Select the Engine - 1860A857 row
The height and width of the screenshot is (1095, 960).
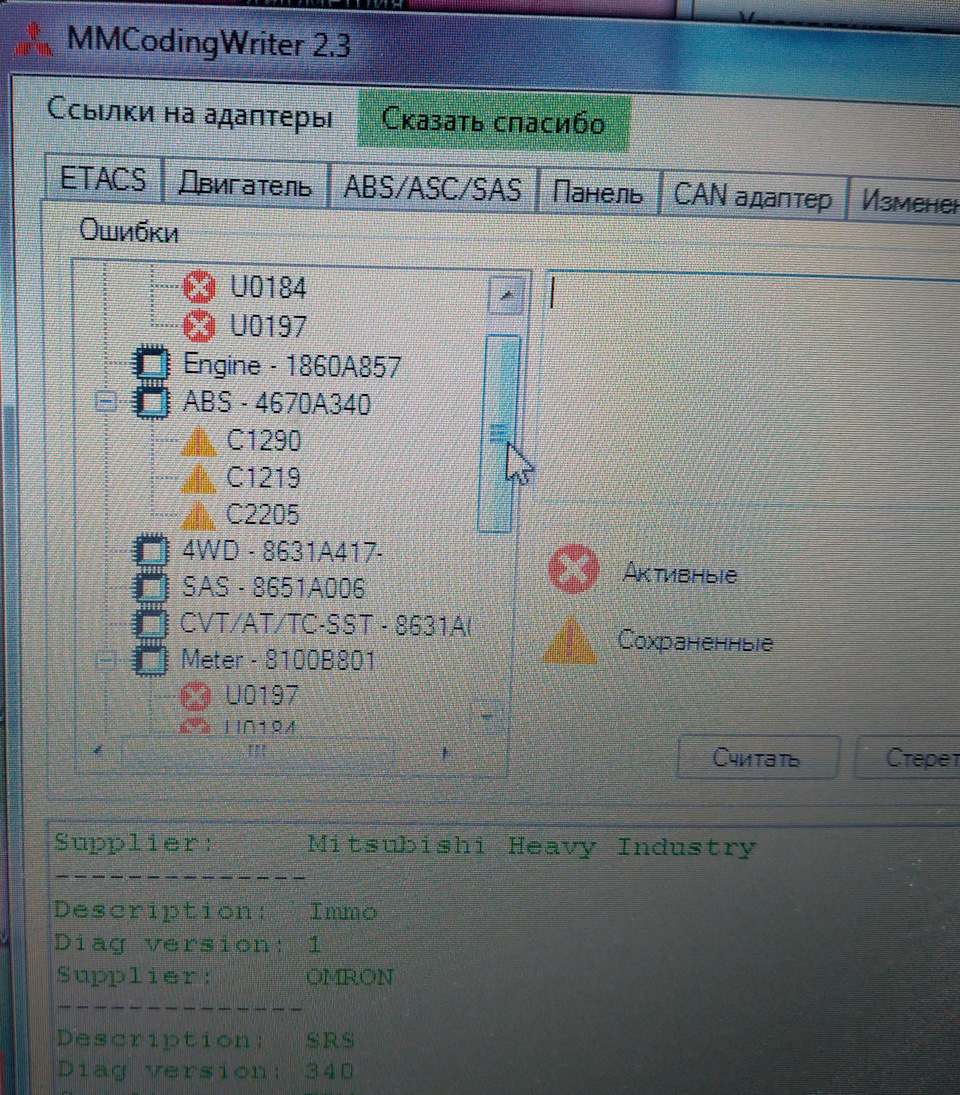[291, 365]
